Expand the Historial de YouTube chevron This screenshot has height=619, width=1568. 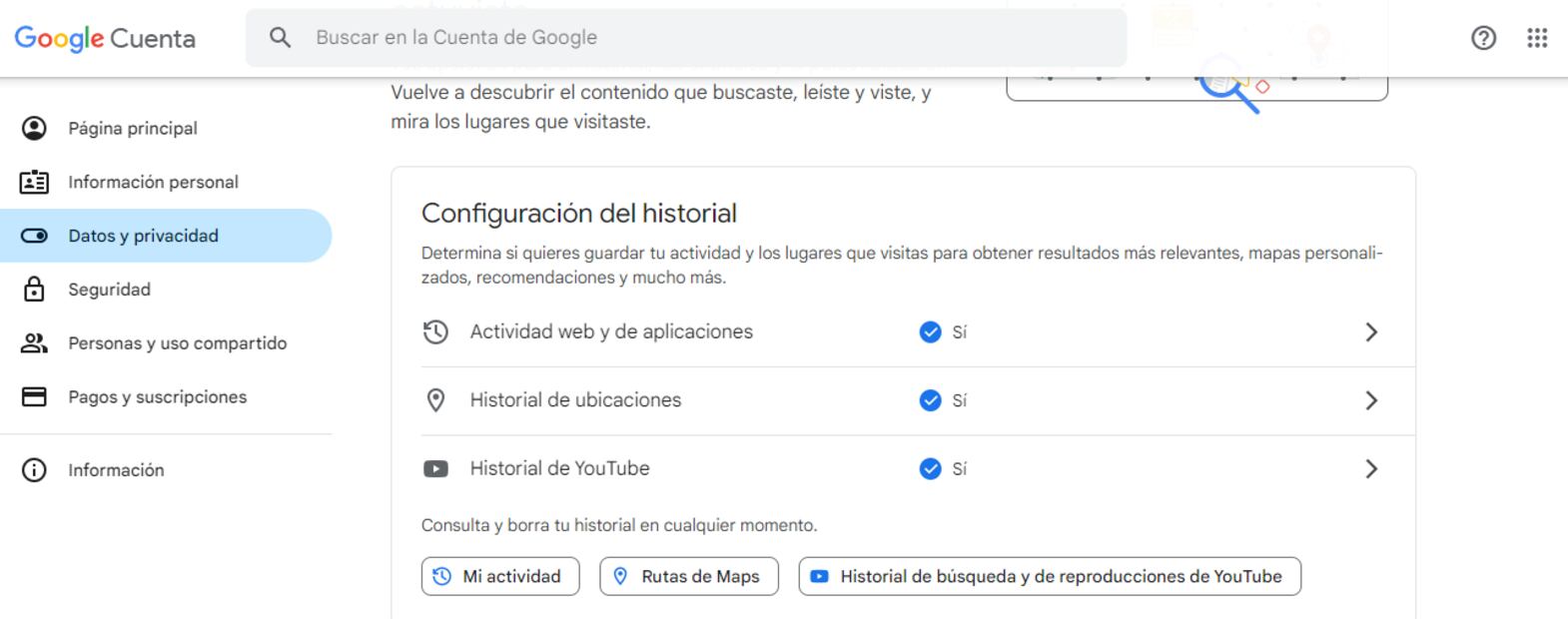1371,469
